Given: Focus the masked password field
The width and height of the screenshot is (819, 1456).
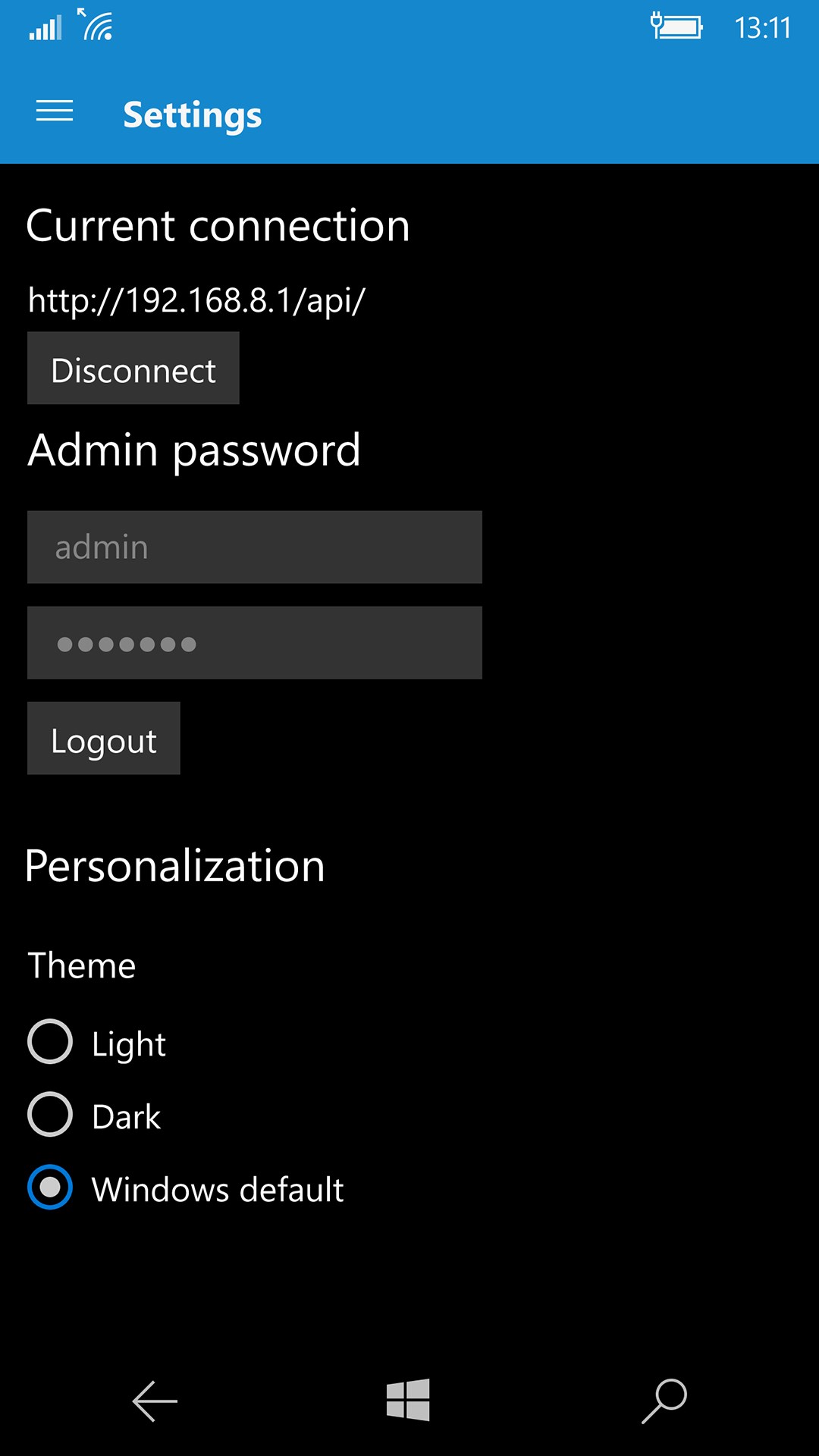Looking at the screenshot, I should (x=255, y=643).
